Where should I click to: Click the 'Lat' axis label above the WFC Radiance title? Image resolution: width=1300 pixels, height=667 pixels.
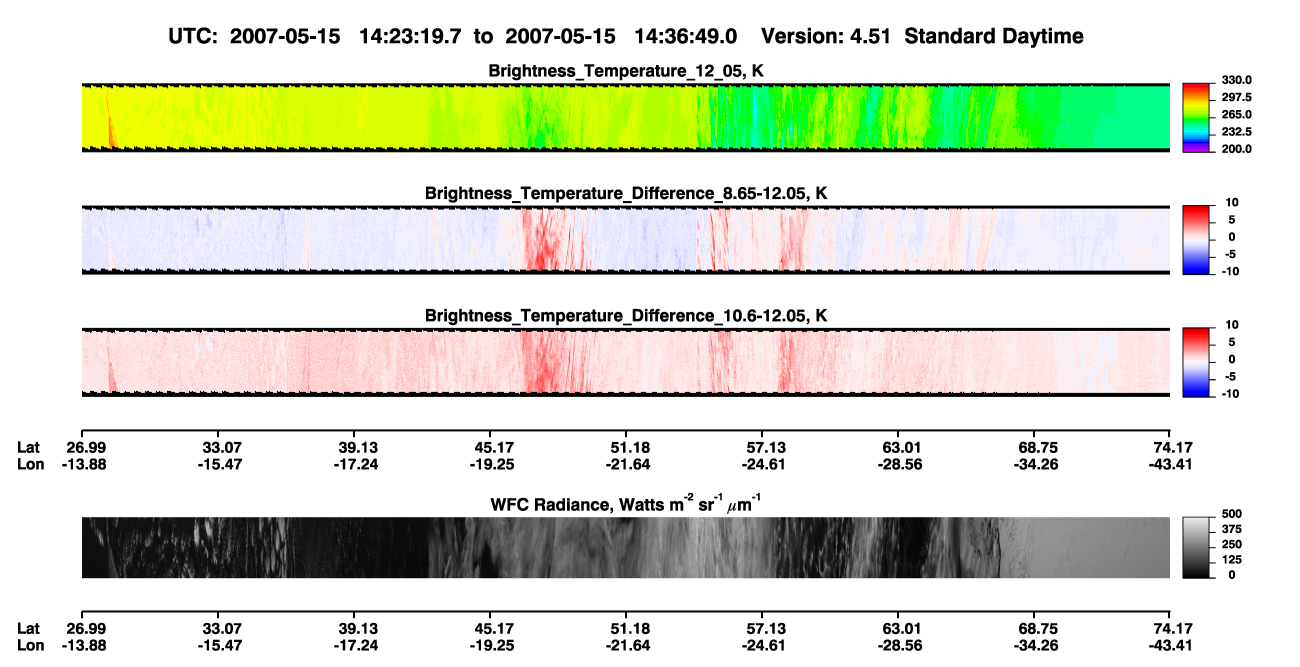(x=29, y=448)
